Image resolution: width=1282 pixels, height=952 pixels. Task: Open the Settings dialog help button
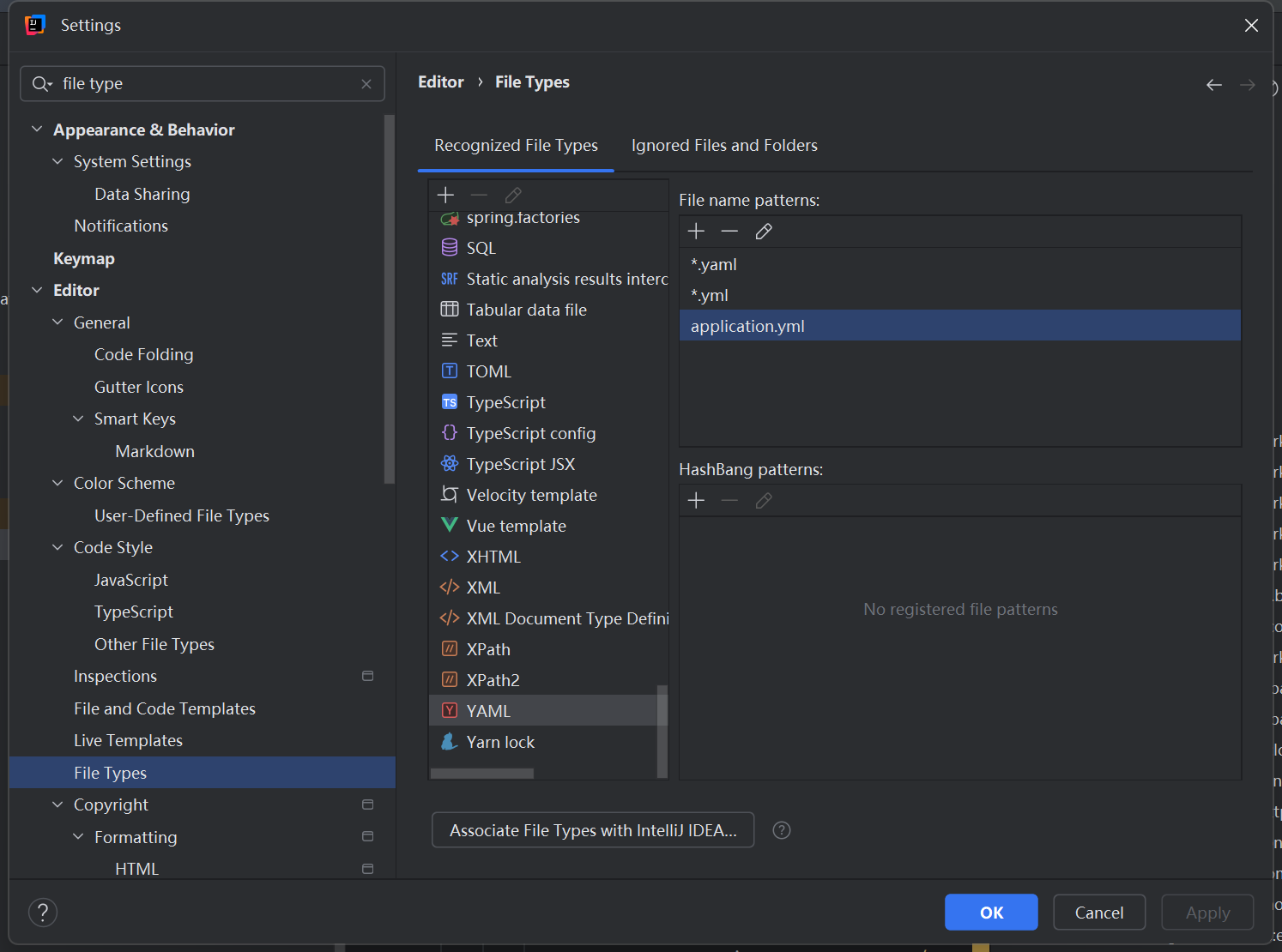point(43,913)
